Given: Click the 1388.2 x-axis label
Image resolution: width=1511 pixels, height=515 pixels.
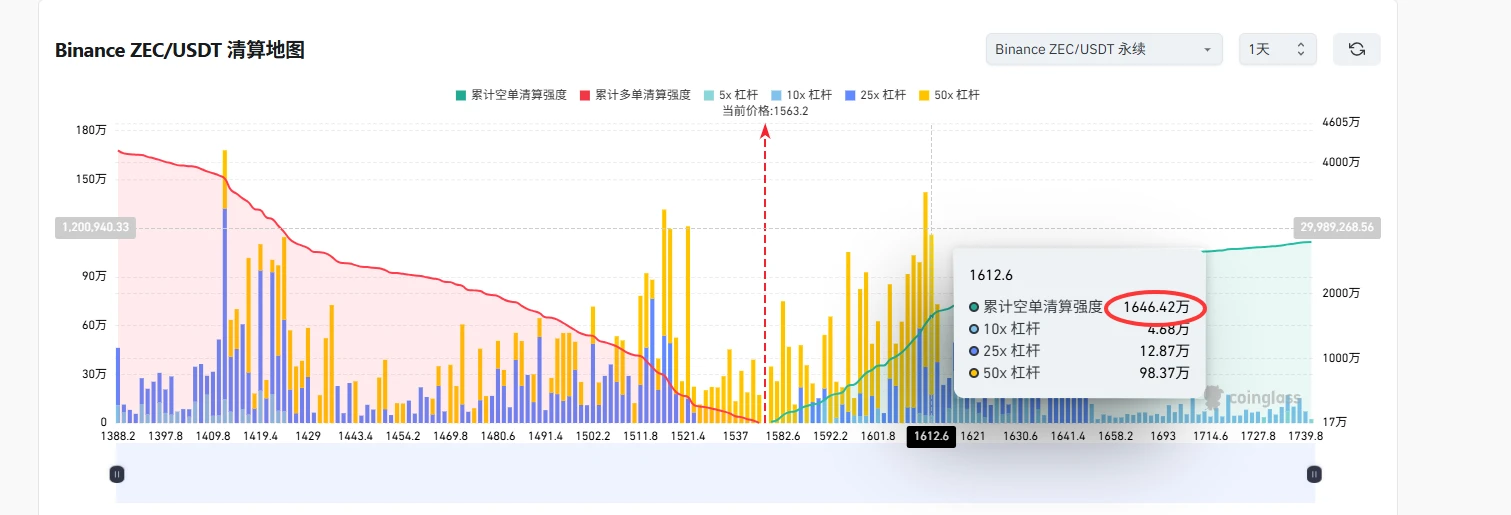Looking at the screenshot, I should click(x=118, y=437).
